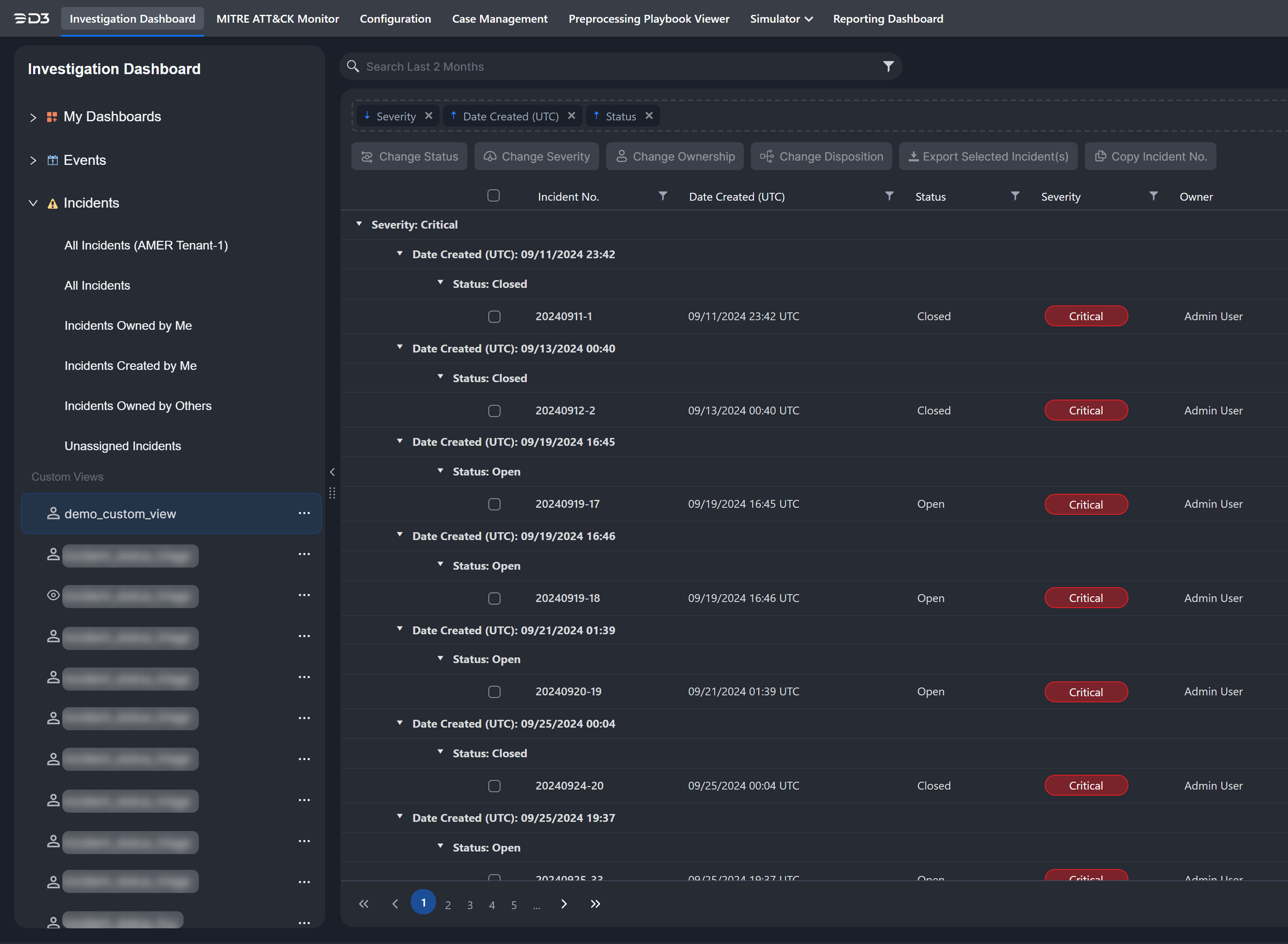
Task: Click the D3 logo menu icon
Action: [x=32, y=19]
